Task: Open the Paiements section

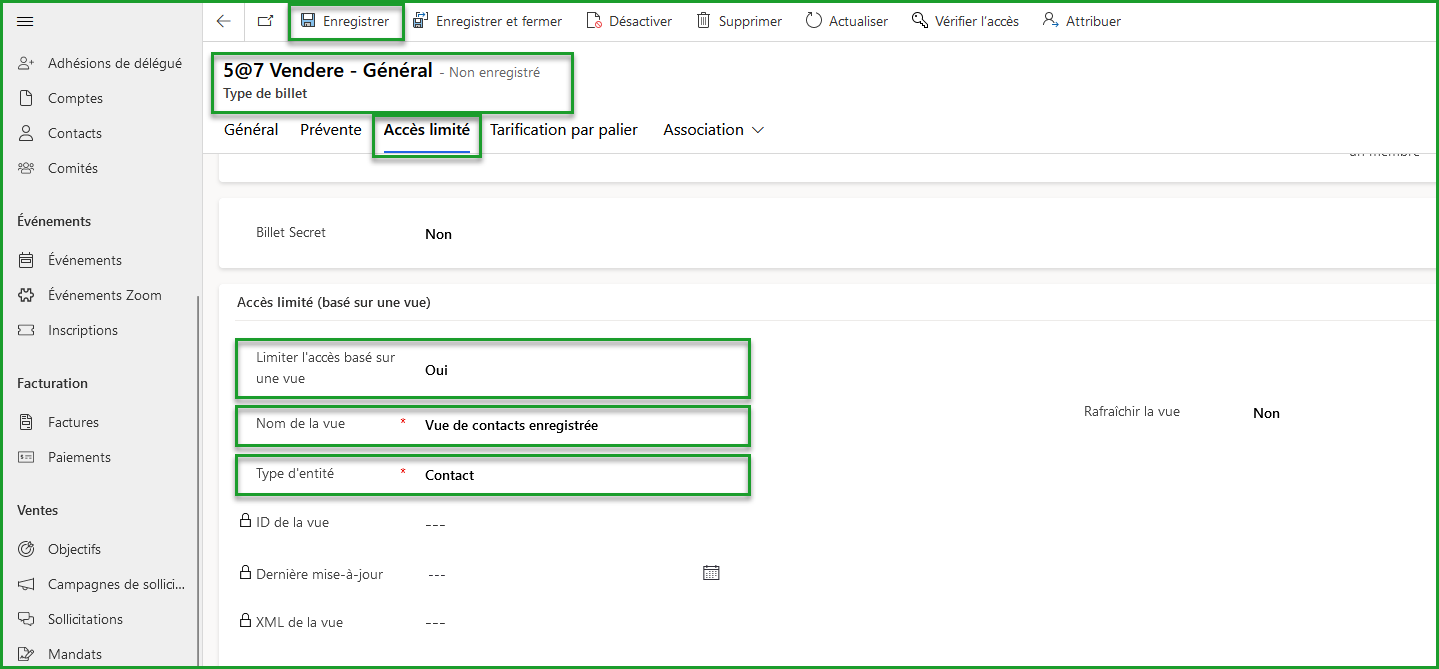Action: tap(78, 456)
